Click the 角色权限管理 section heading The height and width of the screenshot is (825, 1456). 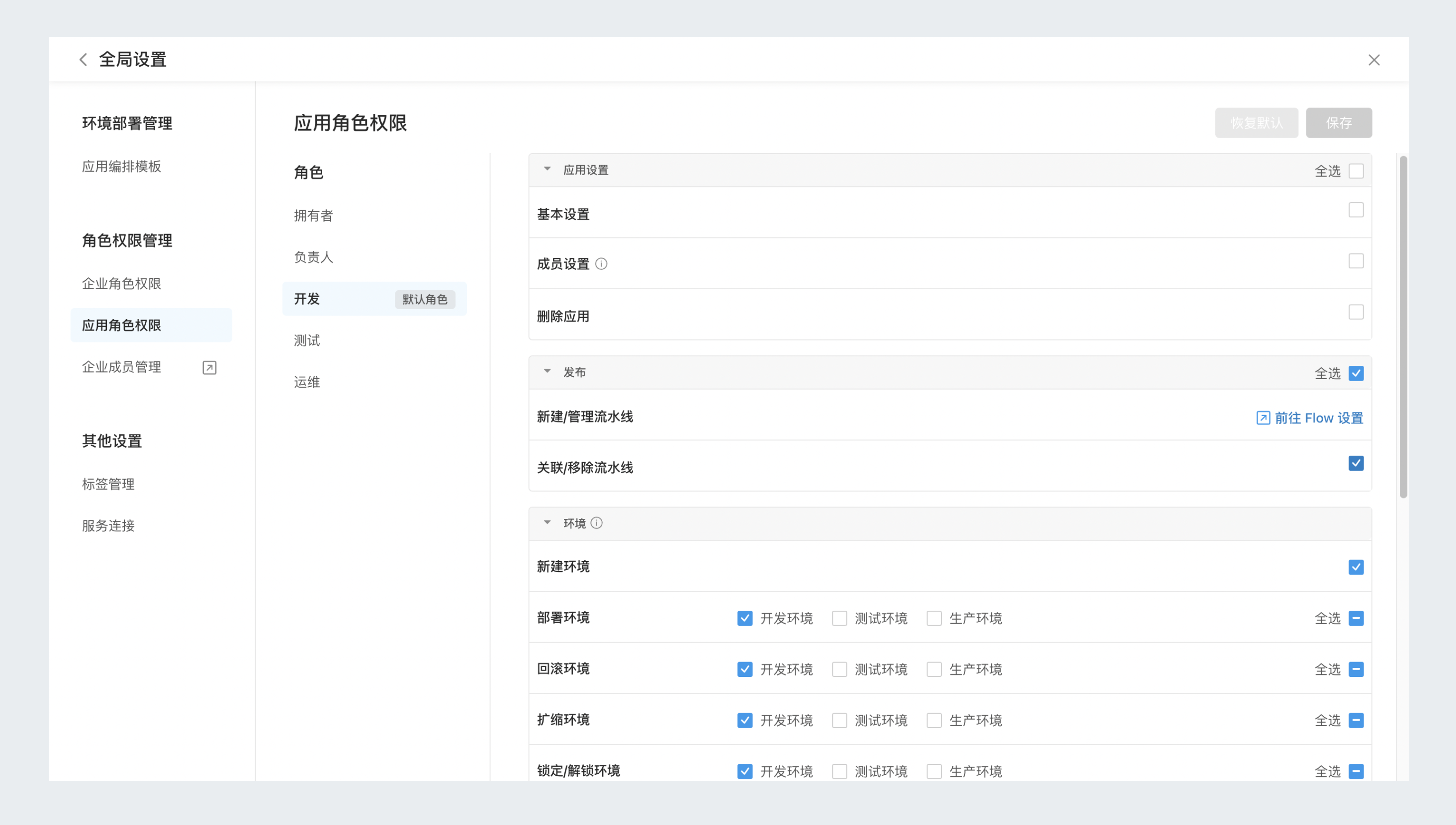pyautogui.click(x=127, y=241)
